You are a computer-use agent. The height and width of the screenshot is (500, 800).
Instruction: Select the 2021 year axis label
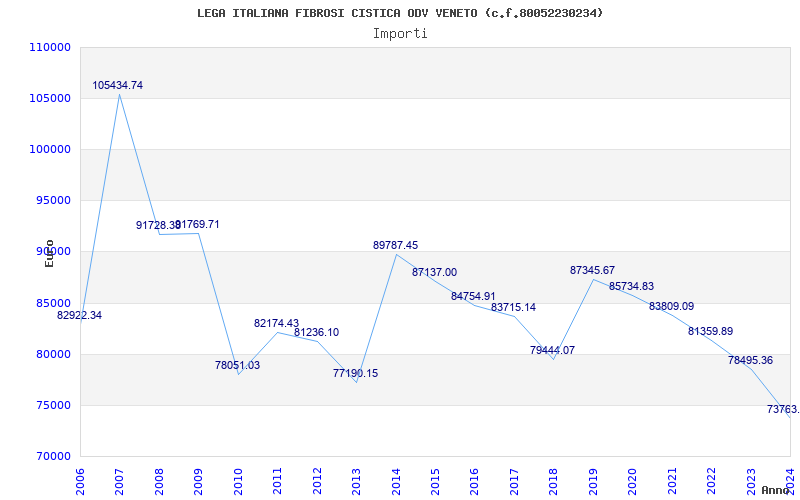(672, 480)
